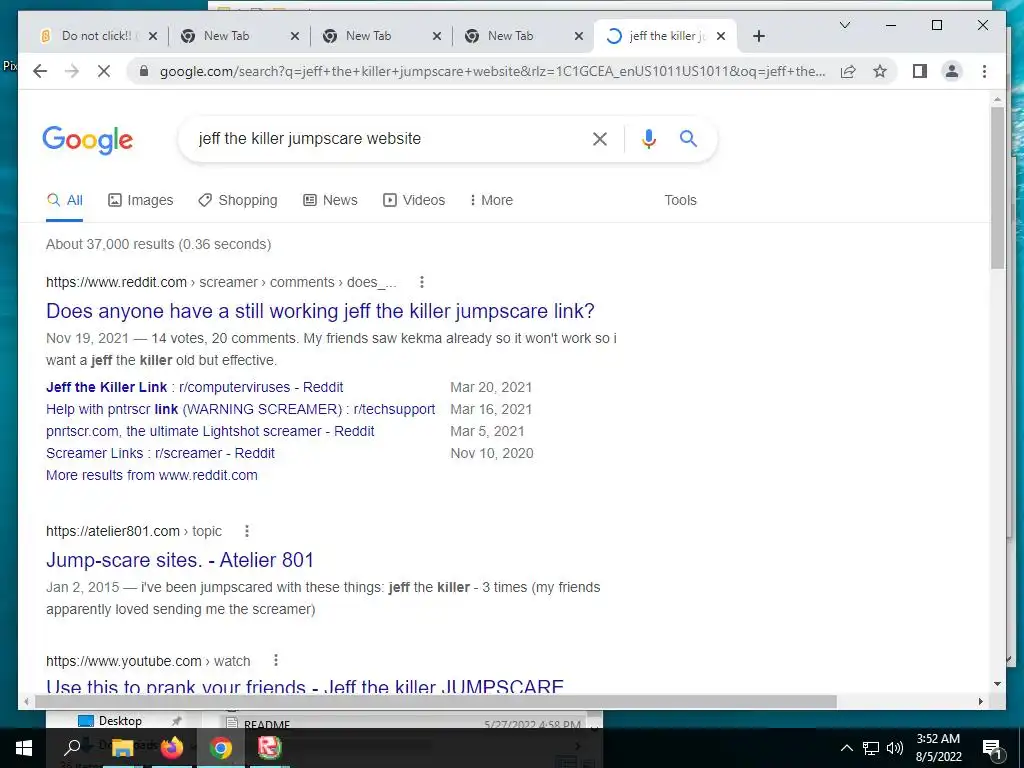Screen dimensions: 1024x768
Task: Go to the Google logo homepage
Action: (x=88, y=139)
